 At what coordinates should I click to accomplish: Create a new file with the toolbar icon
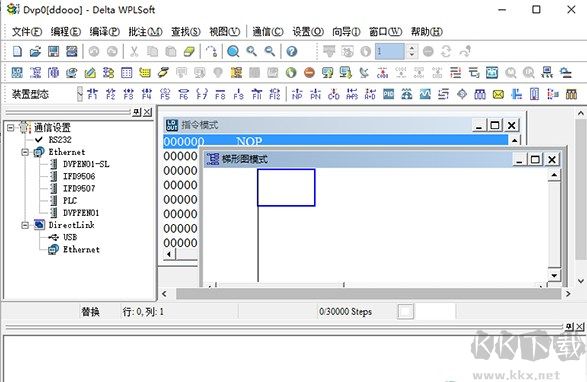17,51
